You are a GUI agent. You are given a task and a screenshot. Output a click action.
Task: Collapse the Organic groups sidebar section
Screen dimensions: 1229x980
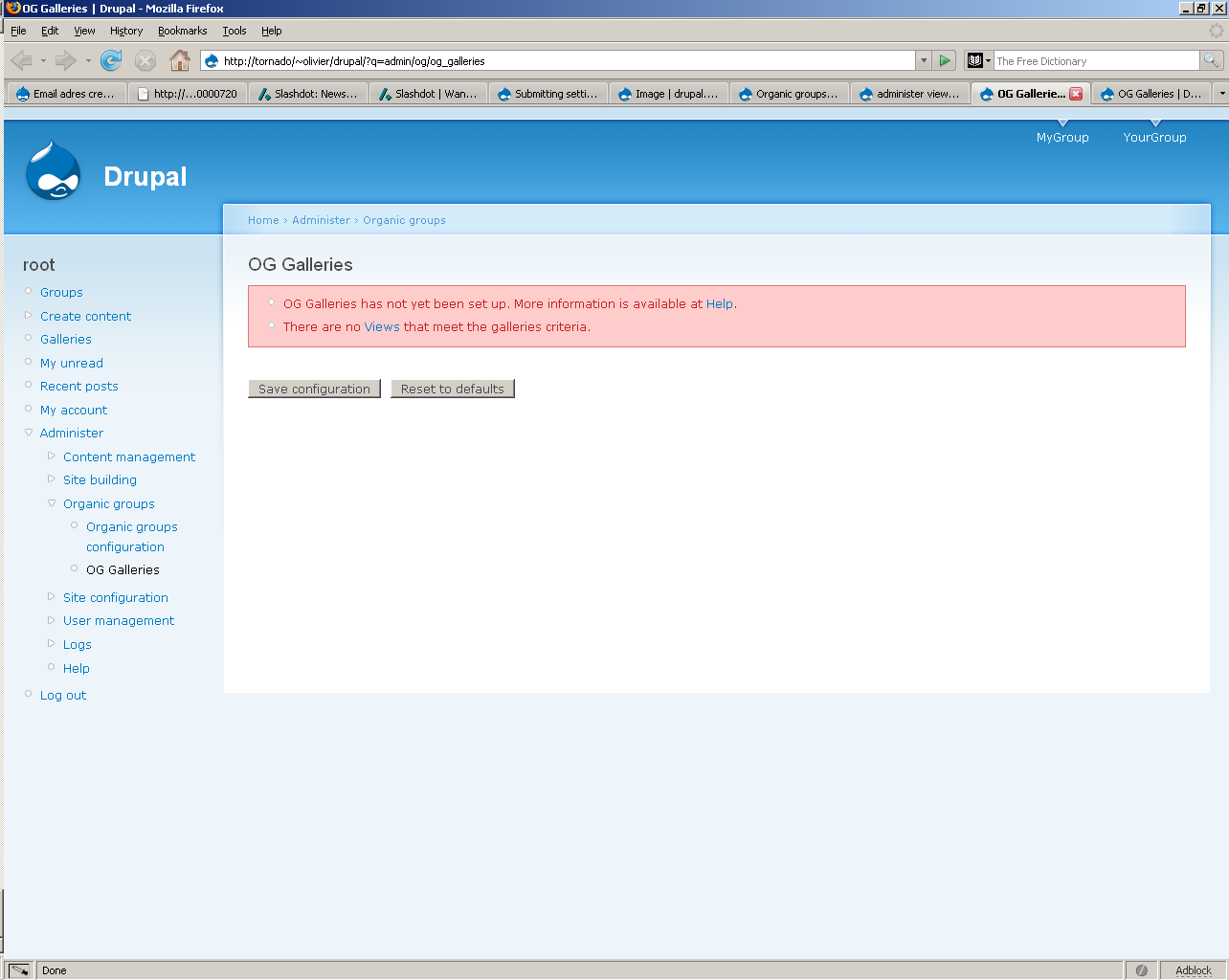pos(51,503)
